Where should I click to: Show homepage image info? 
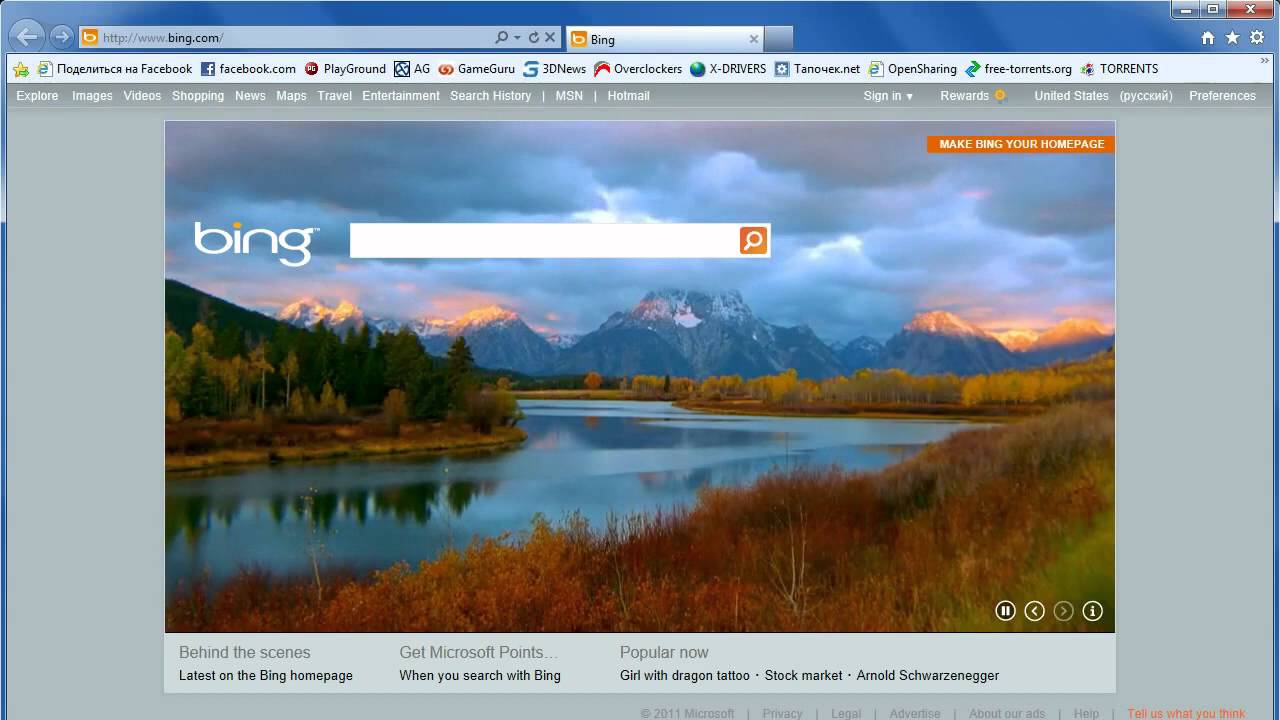(x=1093, y=611)
